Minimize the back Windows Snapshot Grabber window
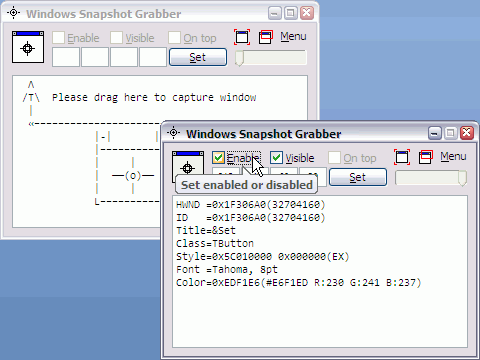480x360 pixels. tap(275, 13)
